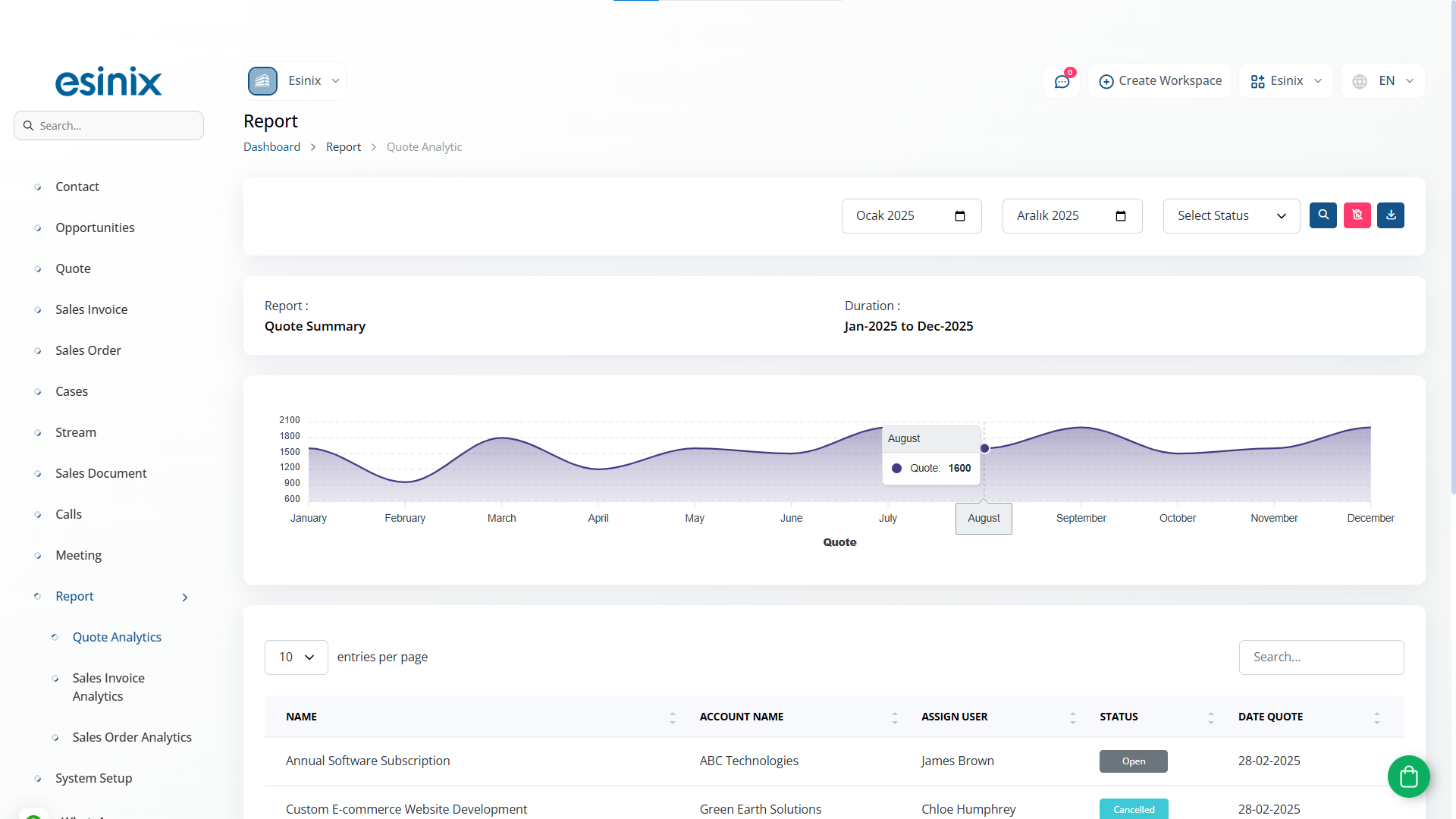Click the Esinix workspace logo thumbnail
Viewport: 1456px width, 819px height.
pos(263,81)
